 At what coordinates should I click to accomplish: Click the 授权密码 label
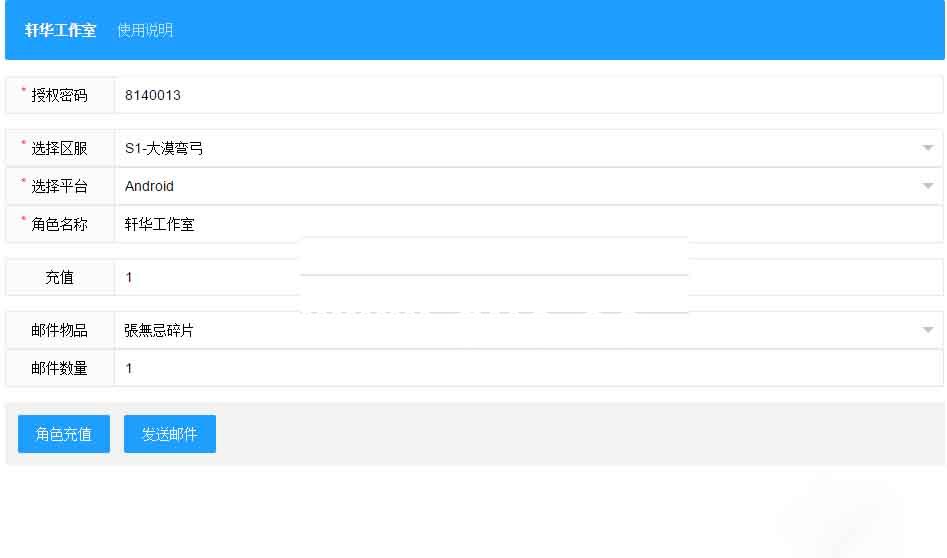click(x=59, y=95)
